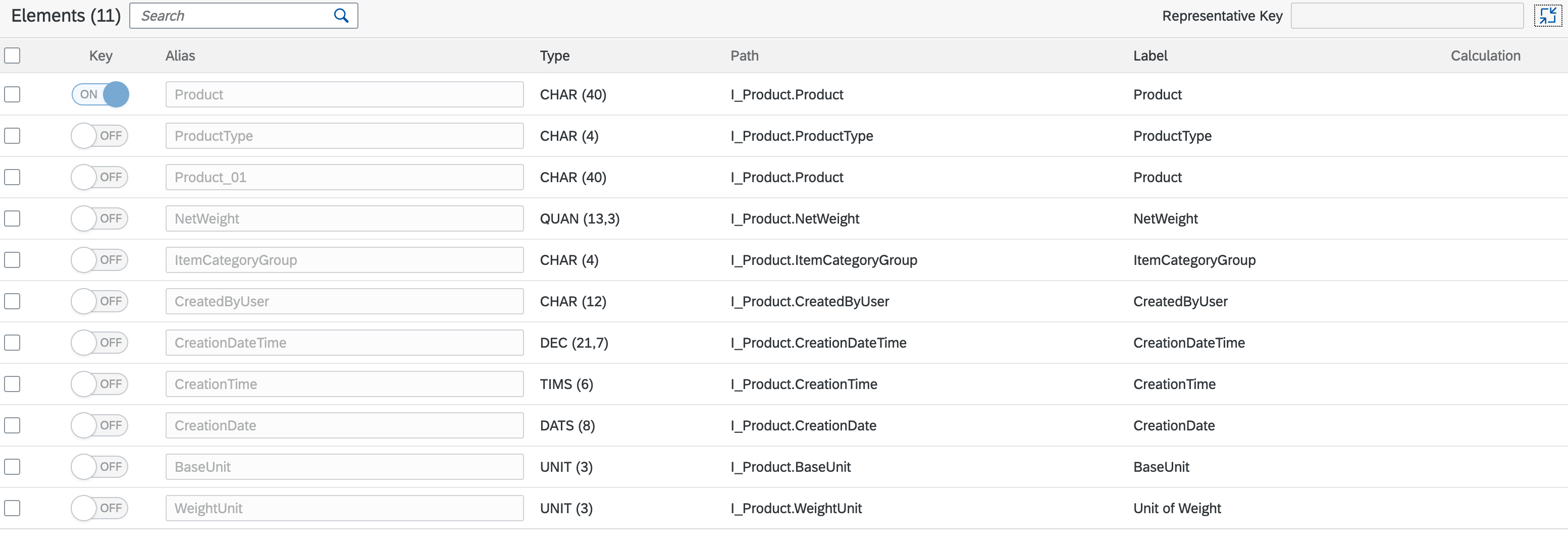Toggle key switch for WeightUnit row
The height and width of the screenshot is (550, 1568).
point(99,508)
